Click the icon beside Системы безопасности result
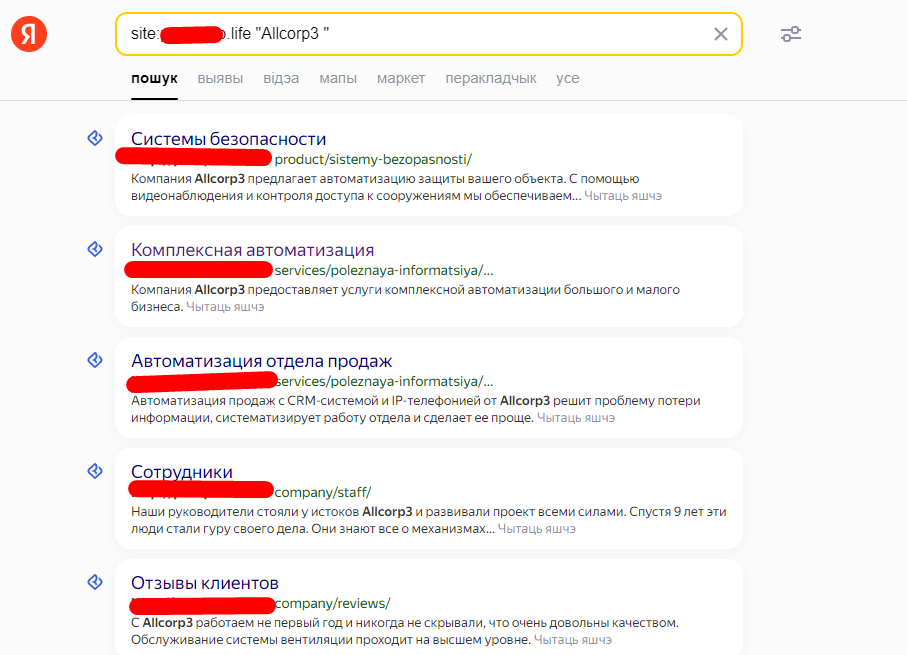Image resolution: width=907 pixels, height=655 pixels. click(x=95, y=138)
